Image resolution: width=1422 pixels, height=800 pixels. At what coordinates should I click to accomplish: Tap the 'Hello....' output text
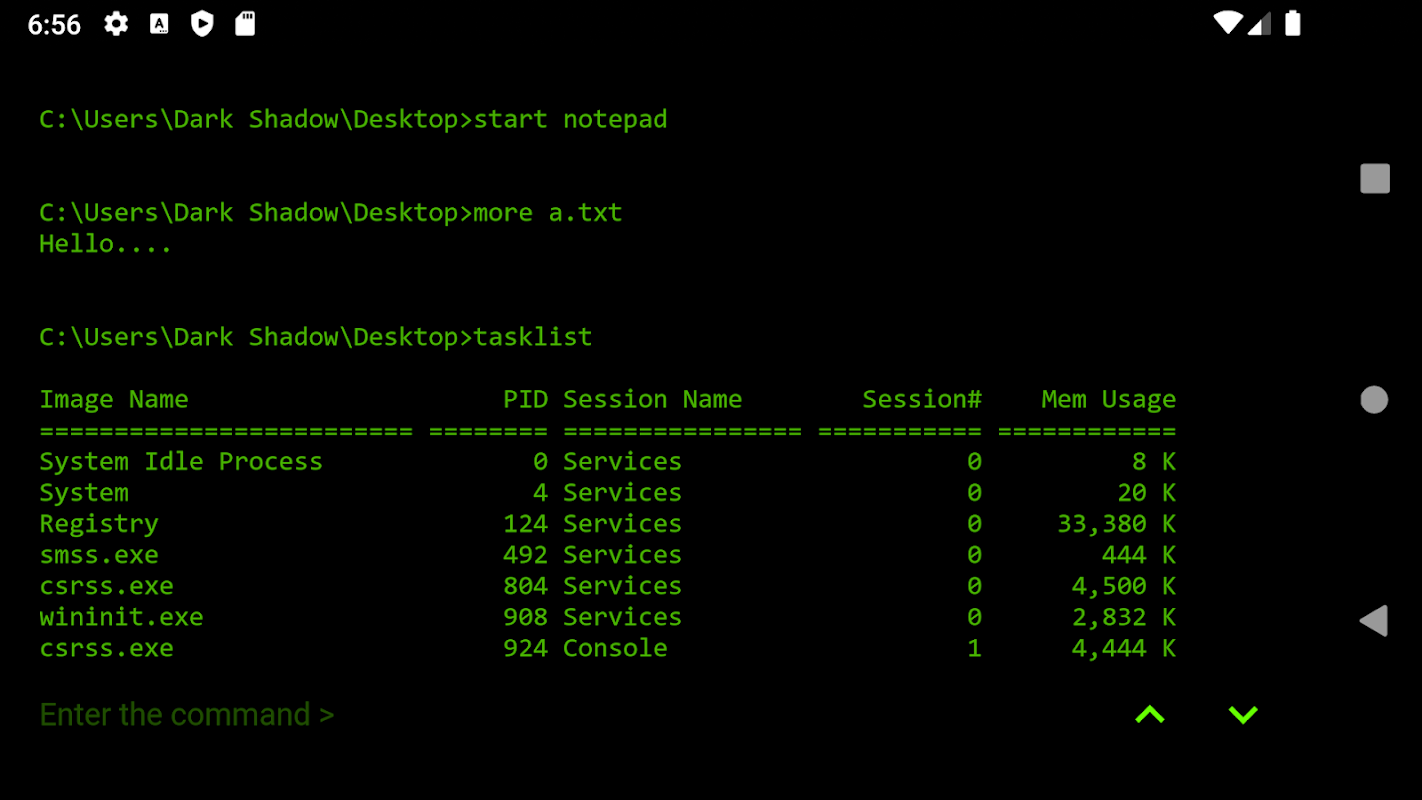105,243
